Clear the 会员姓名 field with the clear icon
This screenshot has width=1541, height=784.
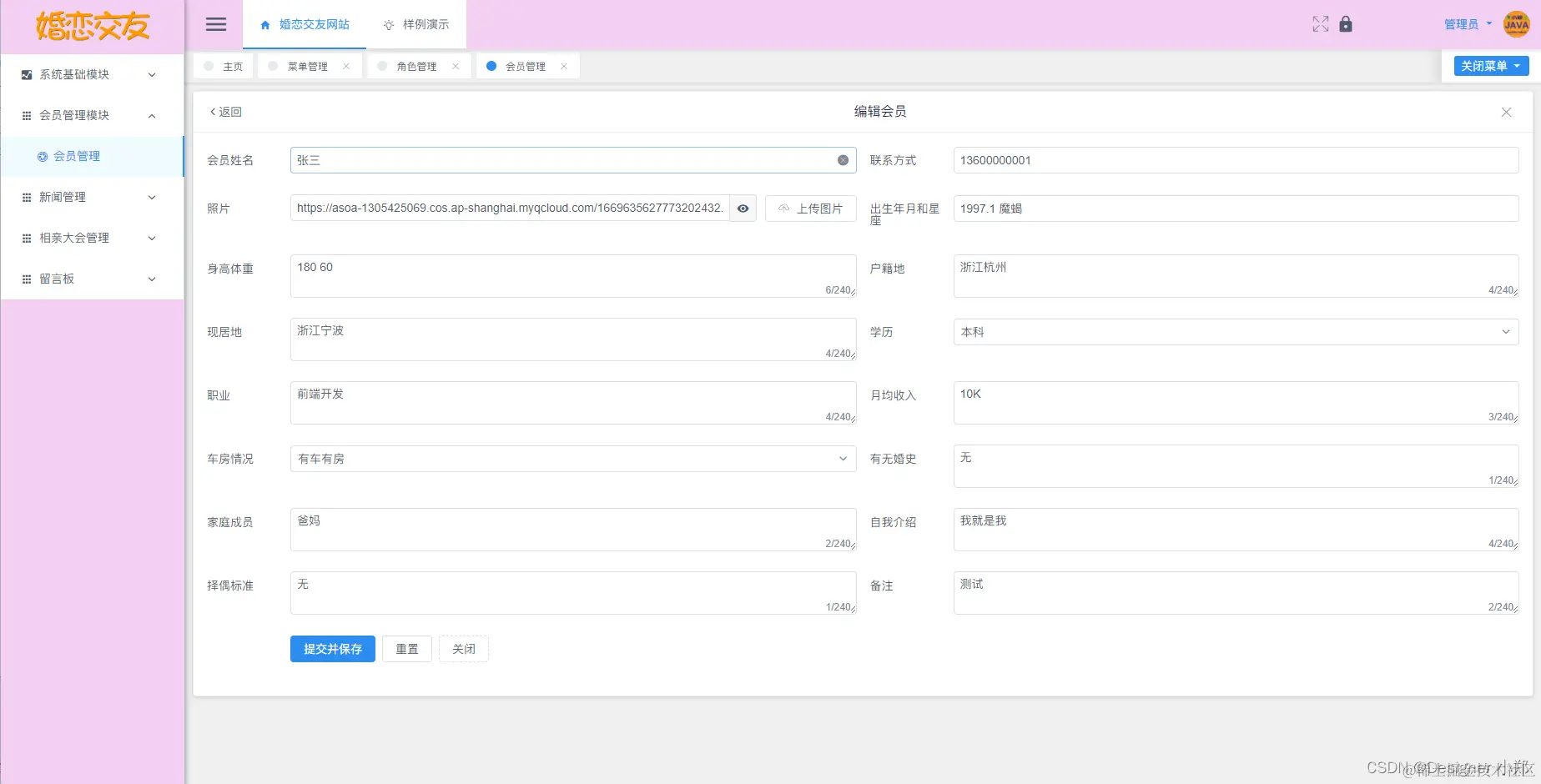pyautogui.click(x=843, y=160)
